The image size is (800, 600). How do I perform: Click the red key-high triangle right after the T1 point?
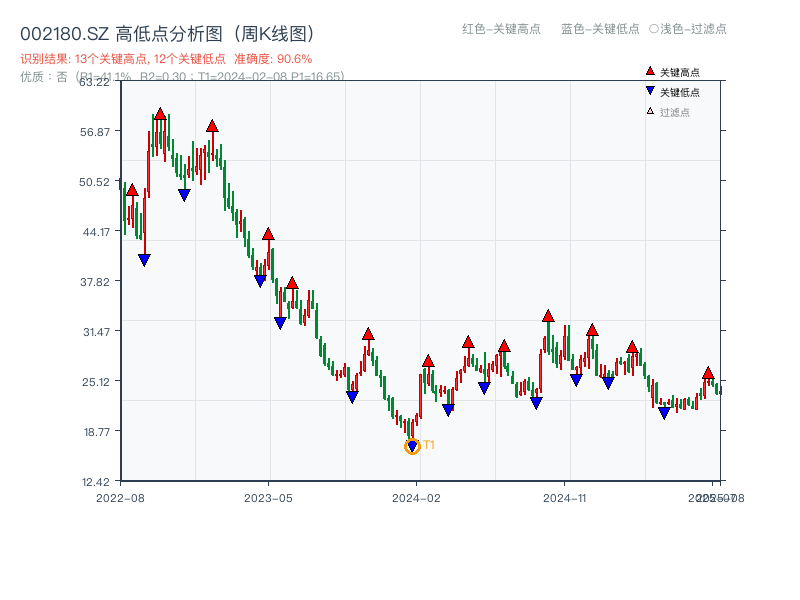(428, 361)
